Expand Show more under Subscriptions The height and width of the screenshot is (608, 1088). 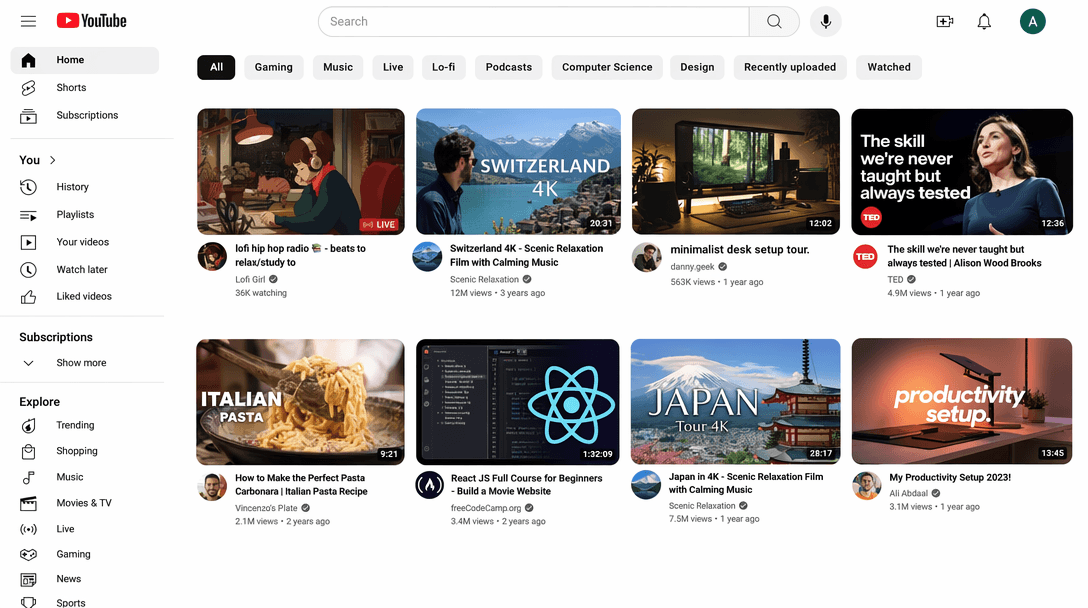(x=81, y=363)
